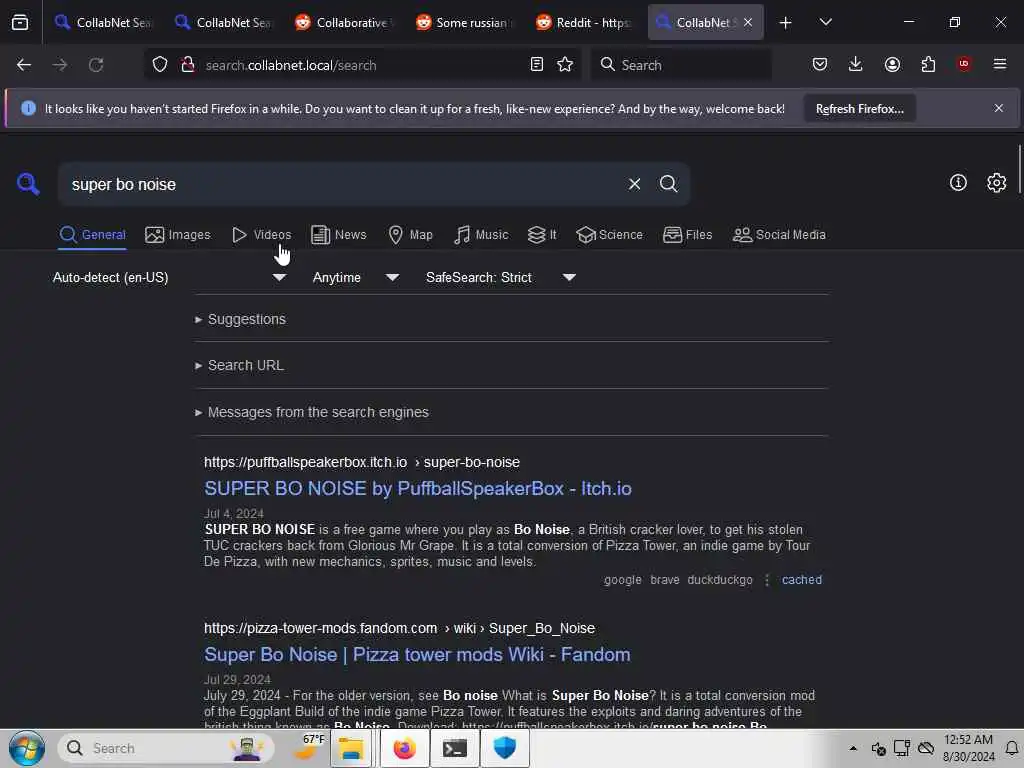Go back with the browser back arrow
The width and height of the screenshot is (1024, 768).
coord(24,65)
